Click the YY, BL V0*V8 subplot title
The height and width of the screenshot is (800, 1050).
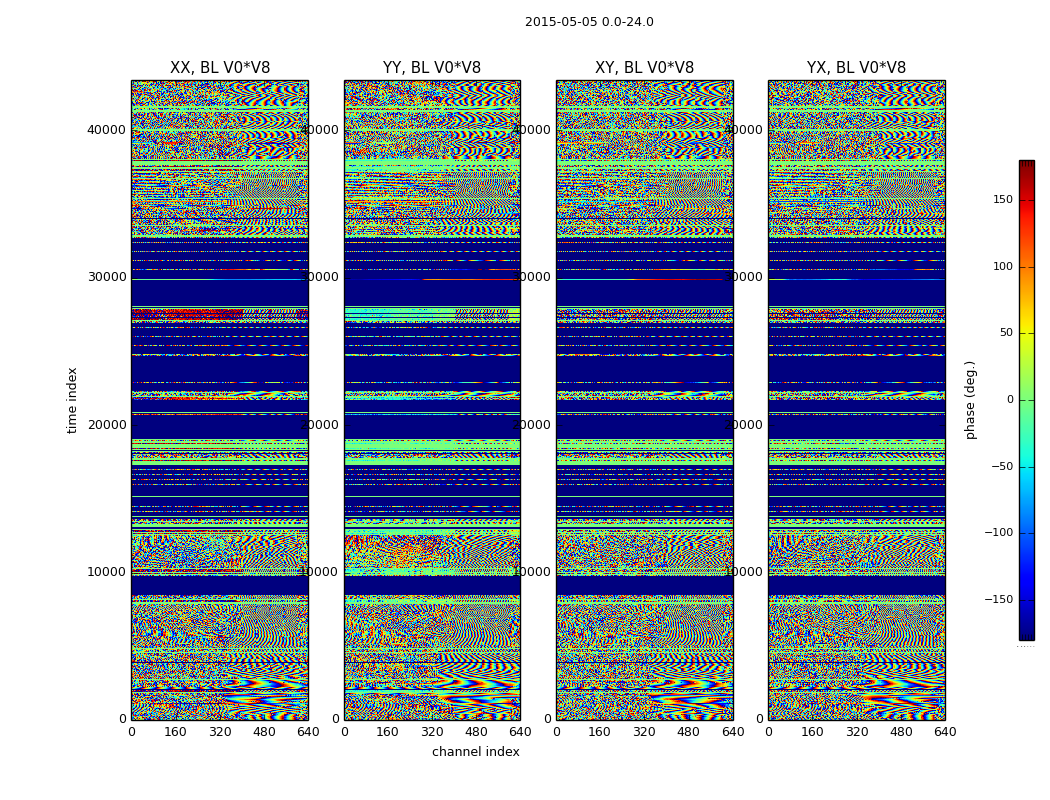432,68
